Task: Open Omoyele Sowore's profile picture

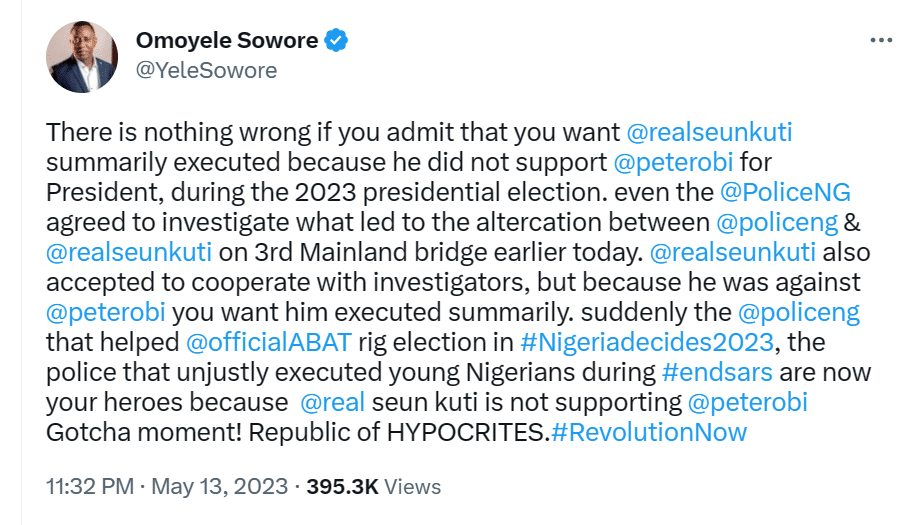Action: click(x=82, y=57)
